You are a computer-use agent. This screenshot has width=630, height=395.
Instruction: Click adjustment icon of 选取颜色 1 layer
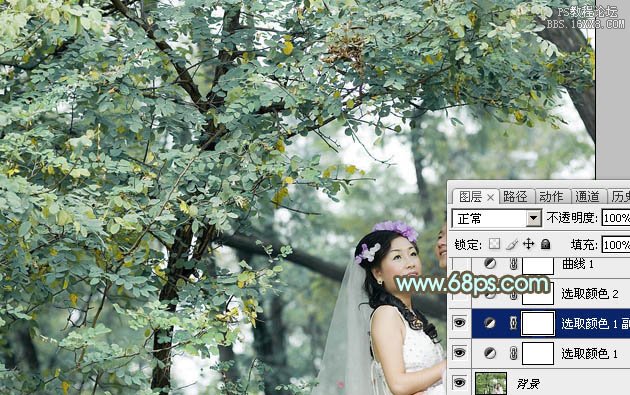point(489,353)
